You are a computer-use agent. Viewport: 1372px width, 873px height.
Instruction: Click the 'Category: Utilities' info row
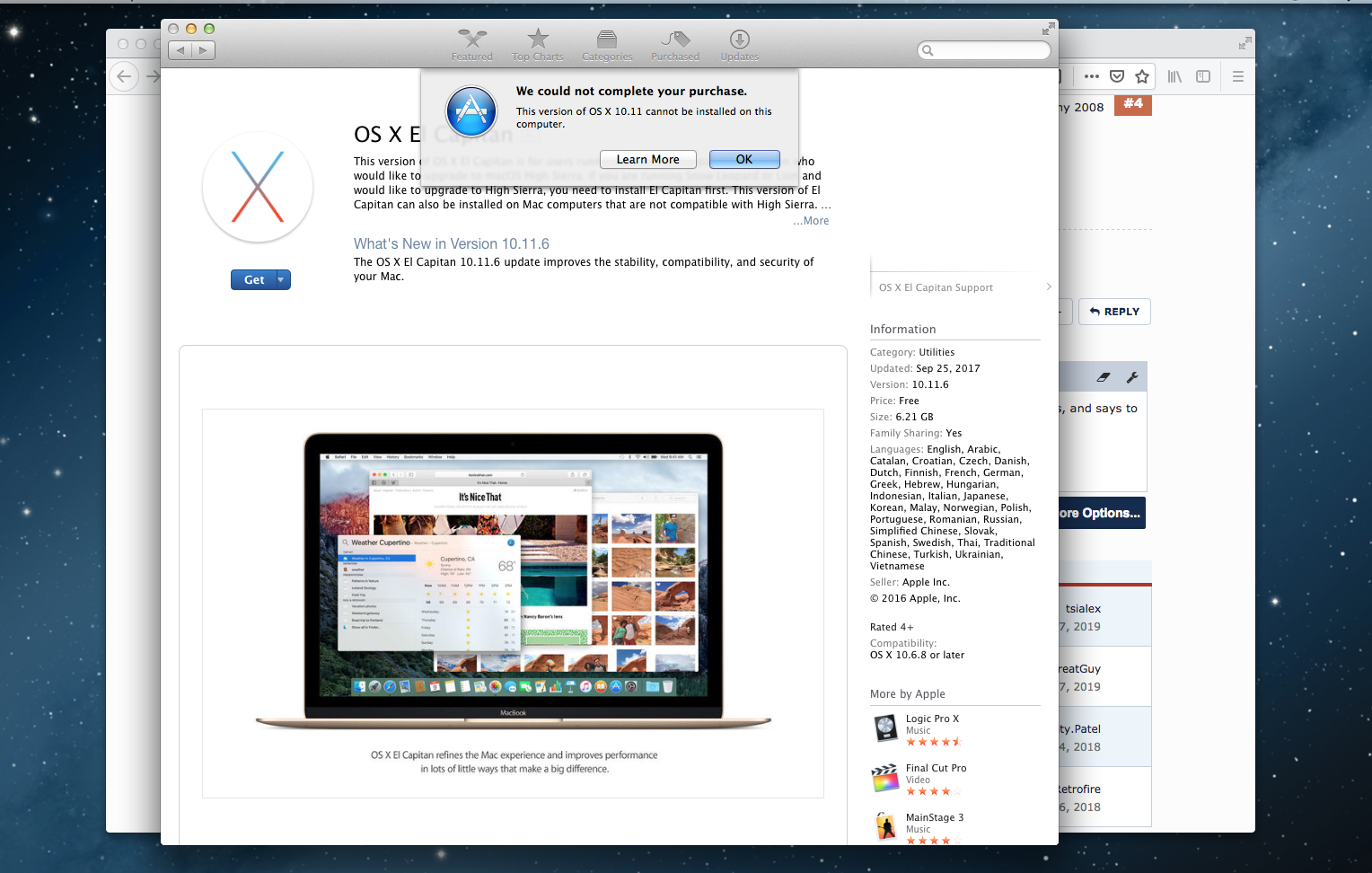tap(912, 352)
